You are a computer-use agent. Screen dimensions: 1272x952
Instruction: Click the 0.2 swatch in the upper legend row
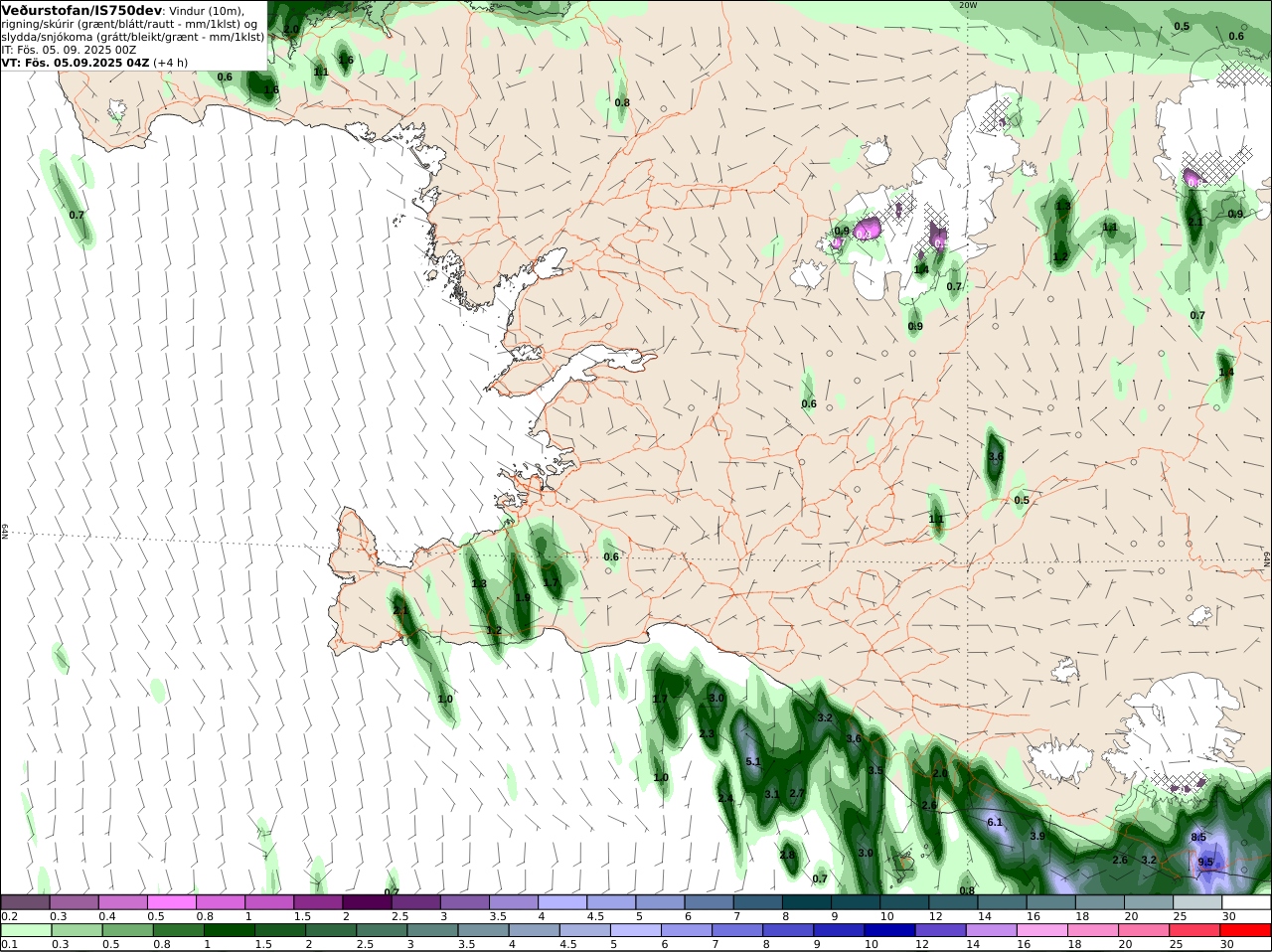(26, 902)
